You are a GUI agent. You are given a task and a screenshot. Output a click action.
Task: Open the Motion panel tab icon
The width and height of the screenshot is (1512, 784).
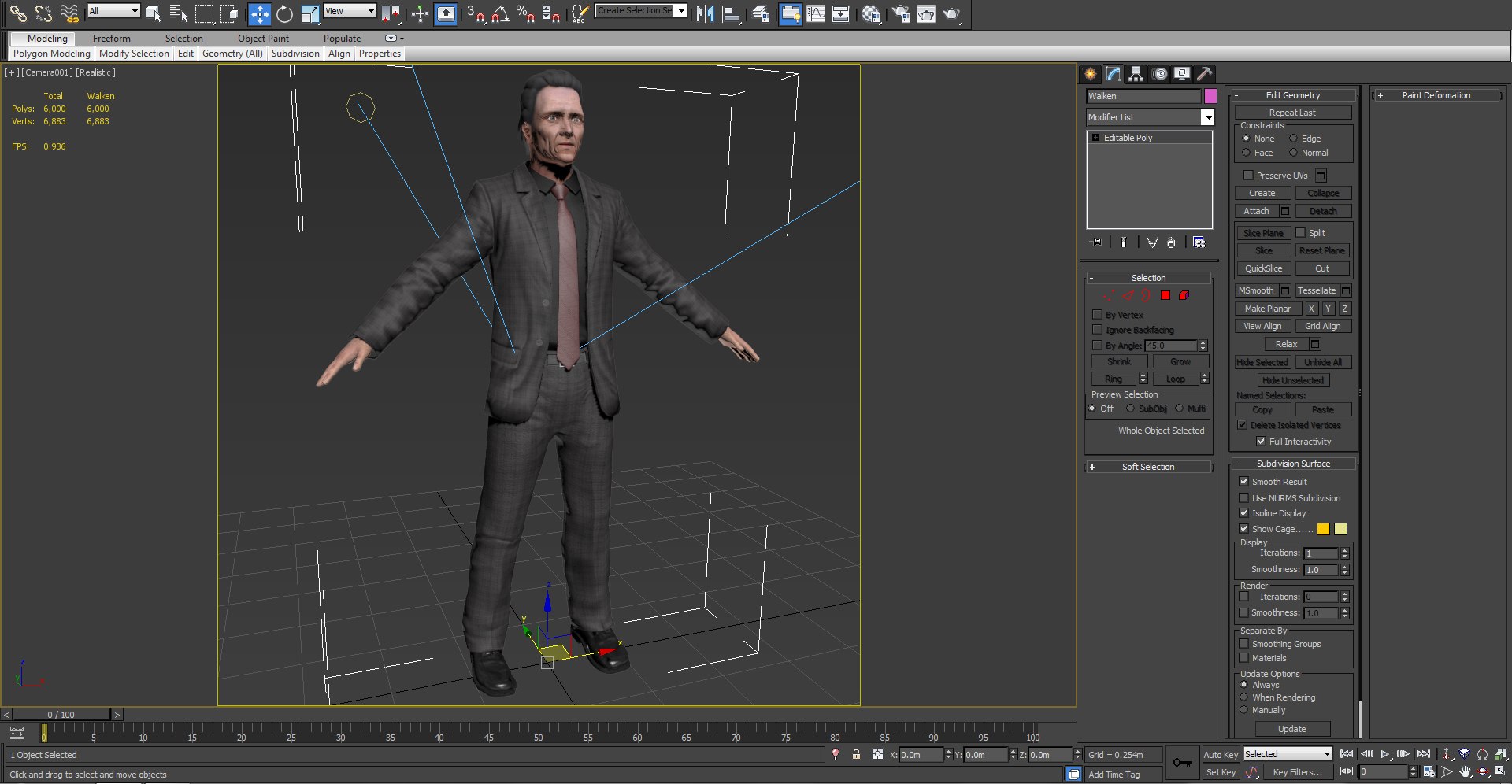[1159, 74]
